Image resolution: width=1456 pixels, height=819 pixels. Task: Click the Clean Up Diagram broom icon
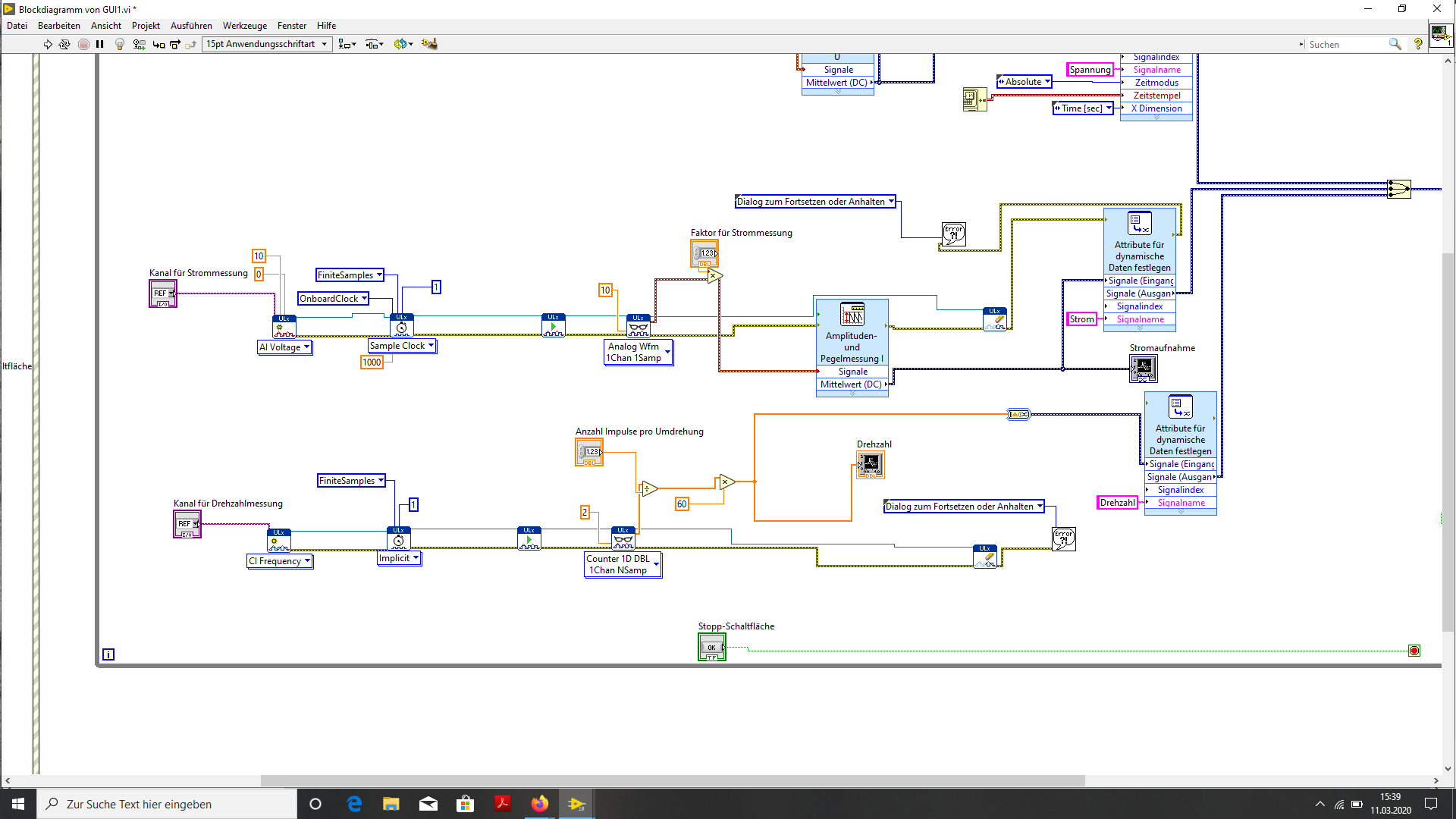429,44
